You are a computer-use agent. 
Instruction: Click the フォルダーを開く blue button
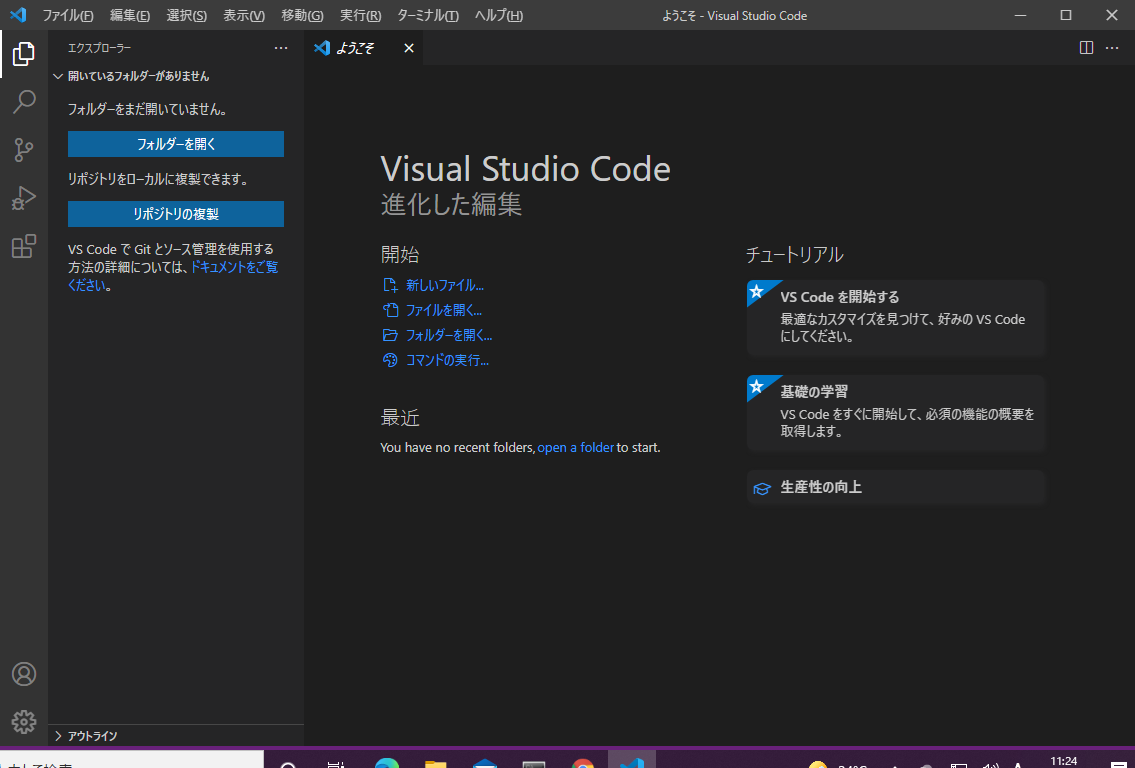tap(176, 144)
